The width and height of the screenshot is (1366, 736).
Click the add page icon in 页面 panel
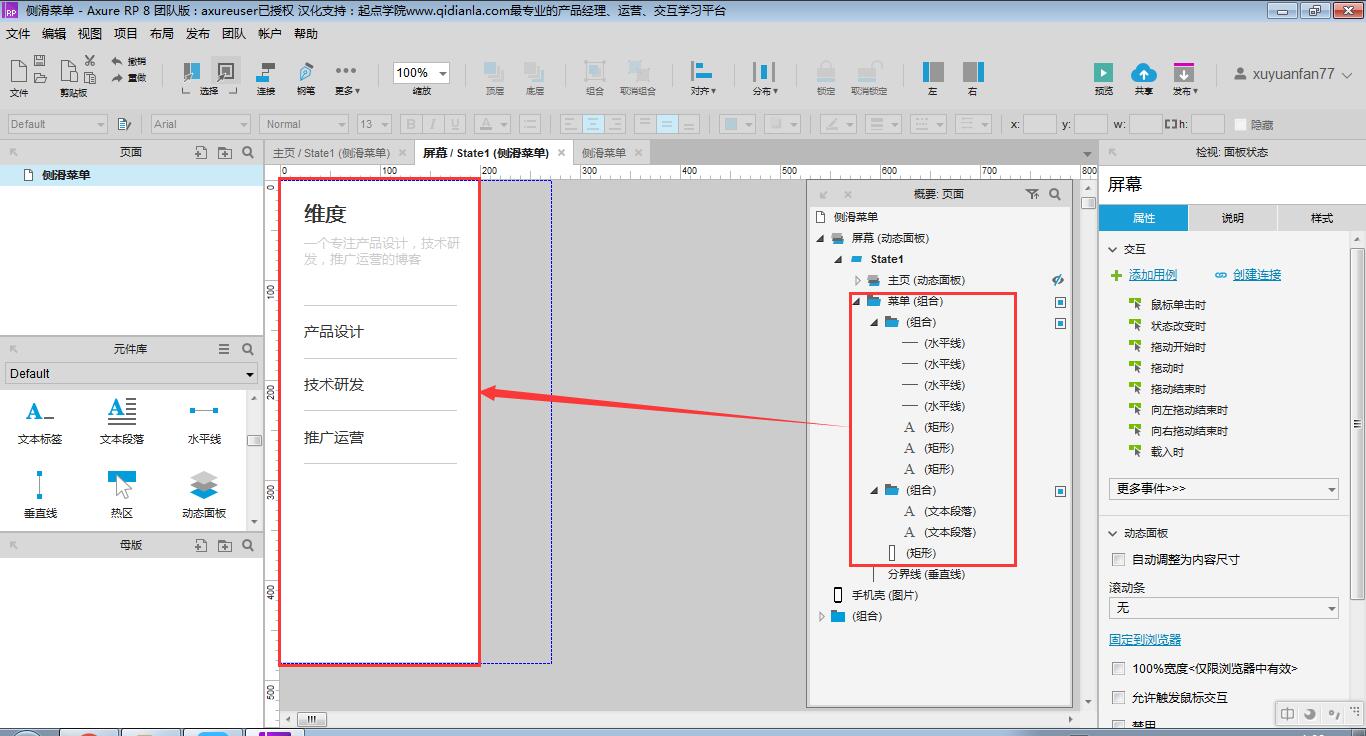200,152
